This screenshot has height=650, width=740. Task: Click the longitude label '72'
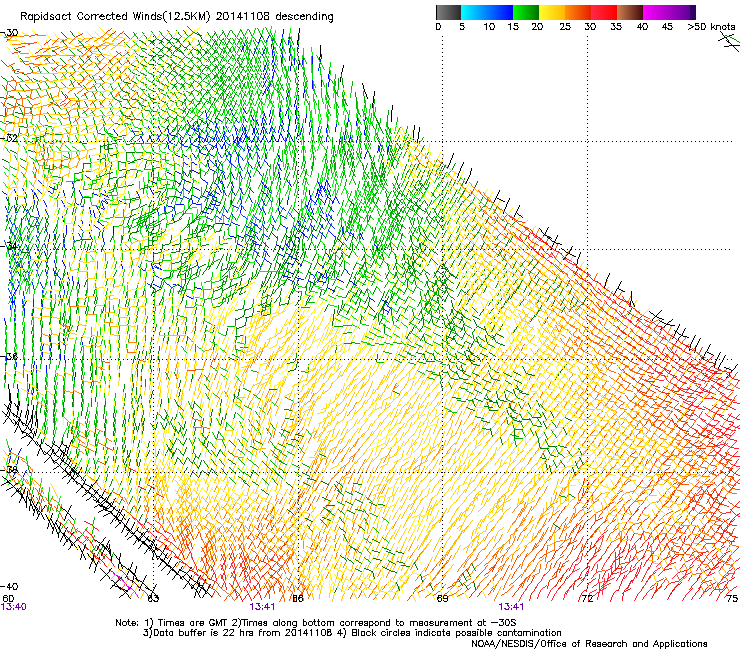pos(587,599)
